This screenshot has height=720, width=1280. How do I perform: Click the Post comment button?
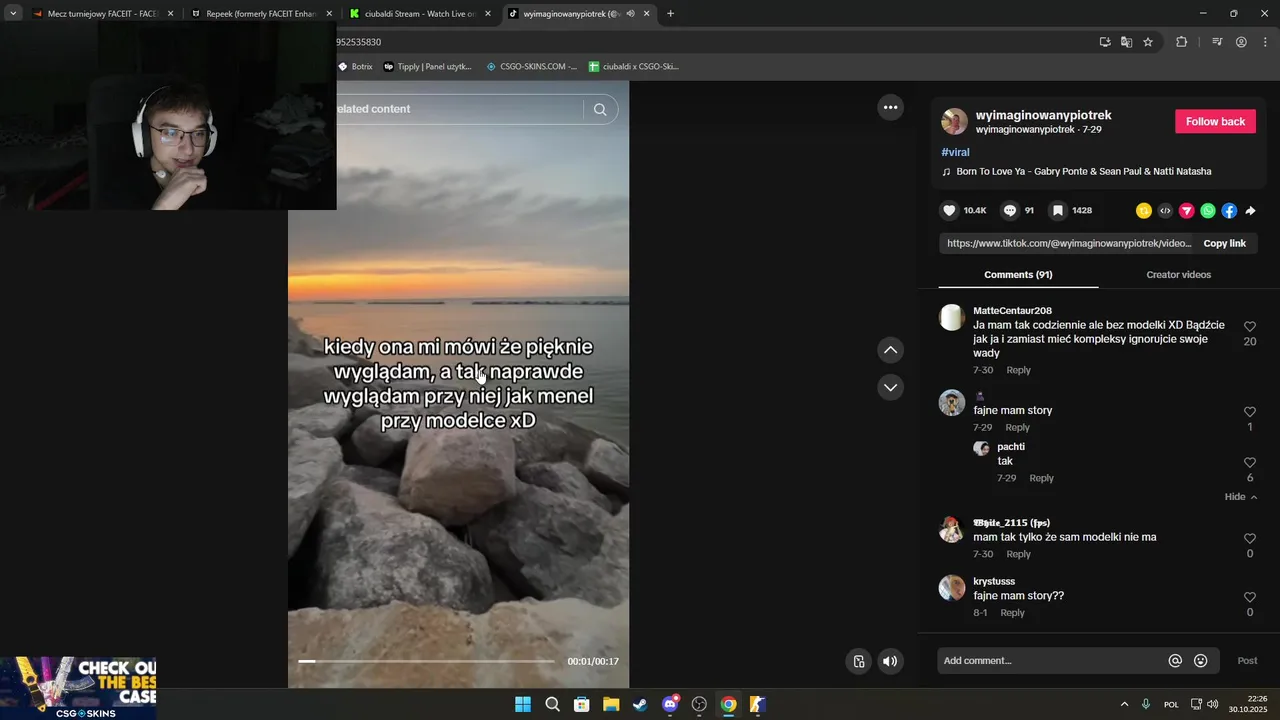(x=1247, y=661)
